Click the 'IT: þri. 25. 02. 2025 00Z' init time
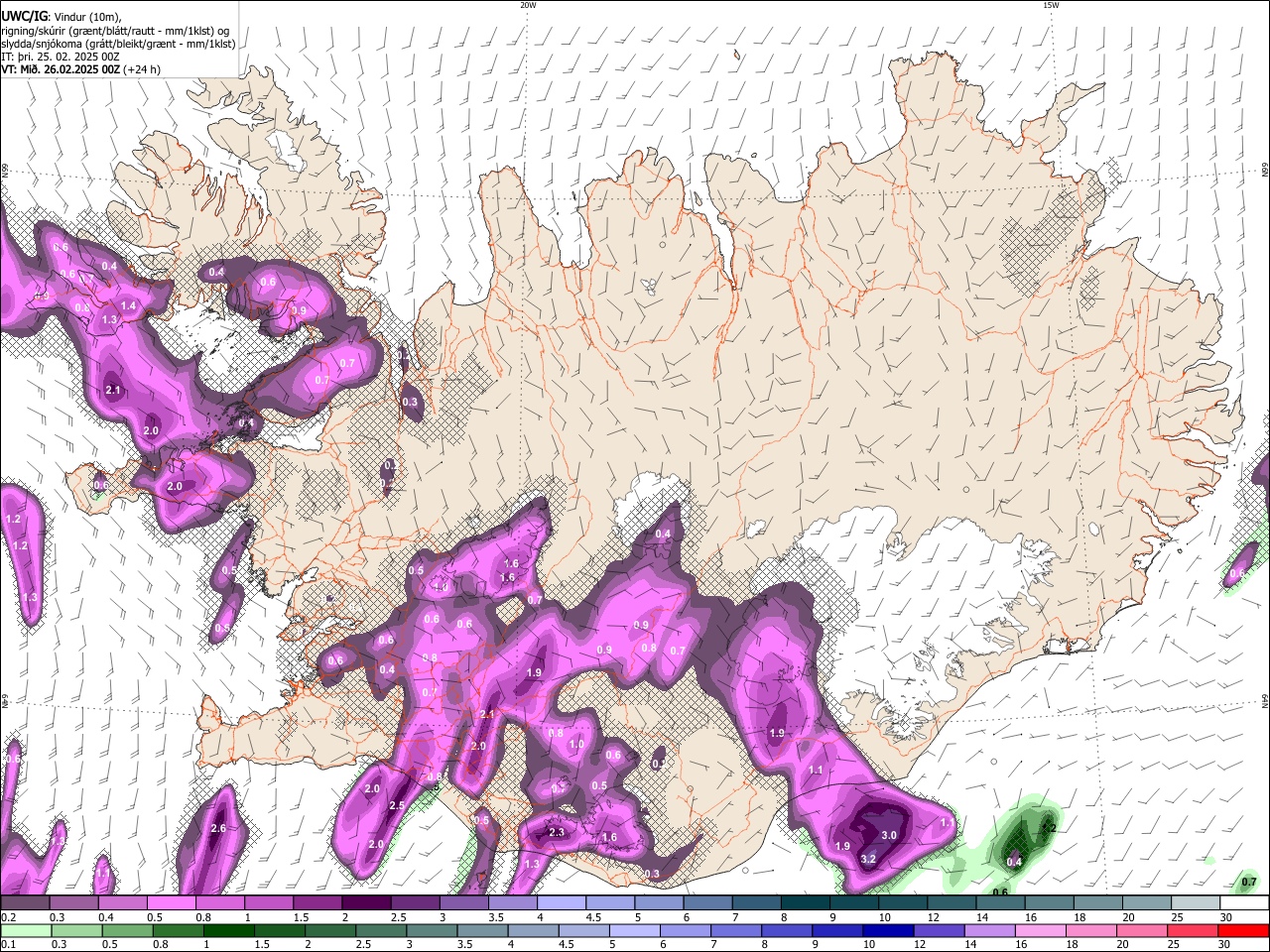 click(61, 57)
